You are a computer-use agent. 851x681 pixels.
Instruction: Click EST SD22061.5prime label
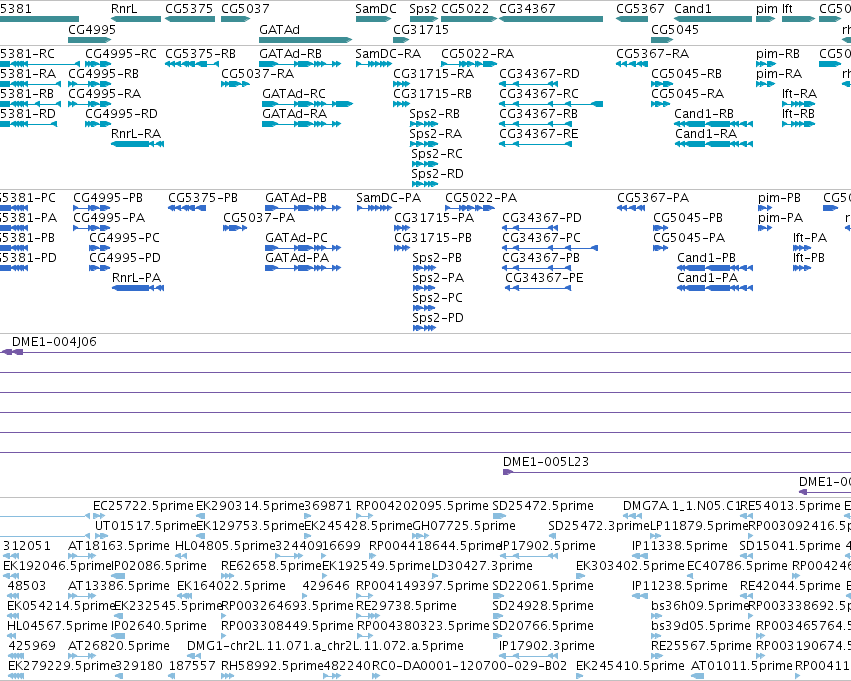543,586
